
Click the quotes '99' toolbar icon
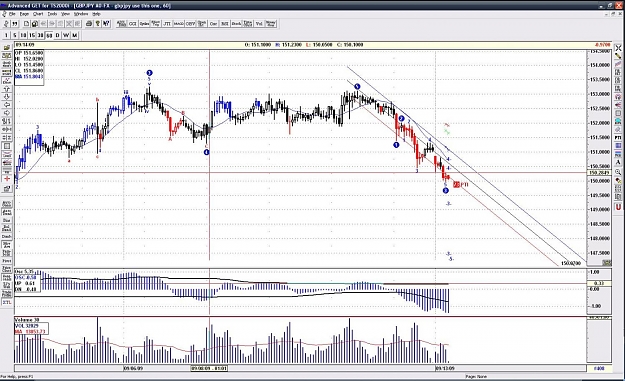[x=15, y=24]
